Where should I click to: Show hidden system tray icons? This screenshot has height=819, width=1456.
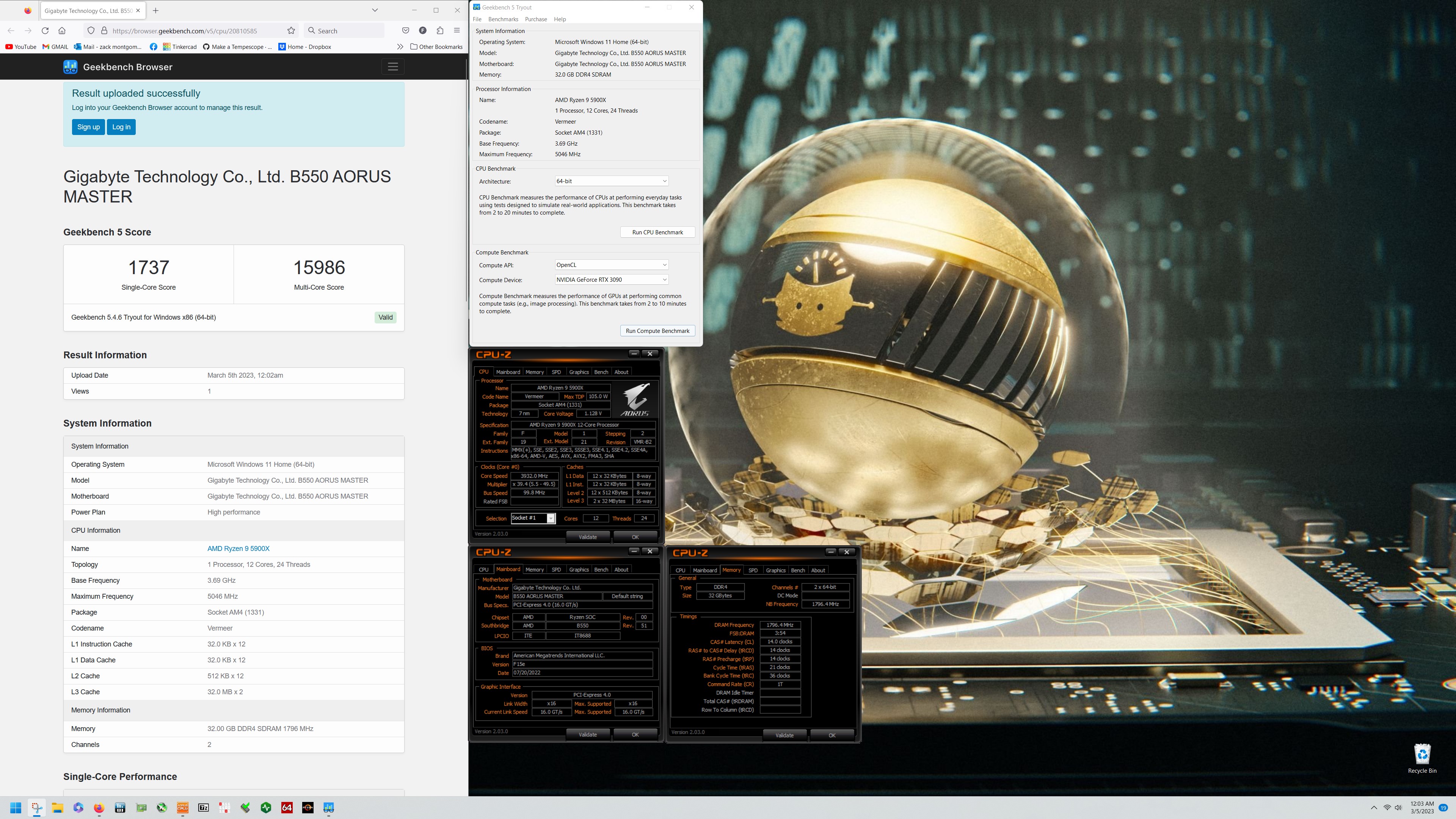pyautogui.click(x=1374, y=808)
